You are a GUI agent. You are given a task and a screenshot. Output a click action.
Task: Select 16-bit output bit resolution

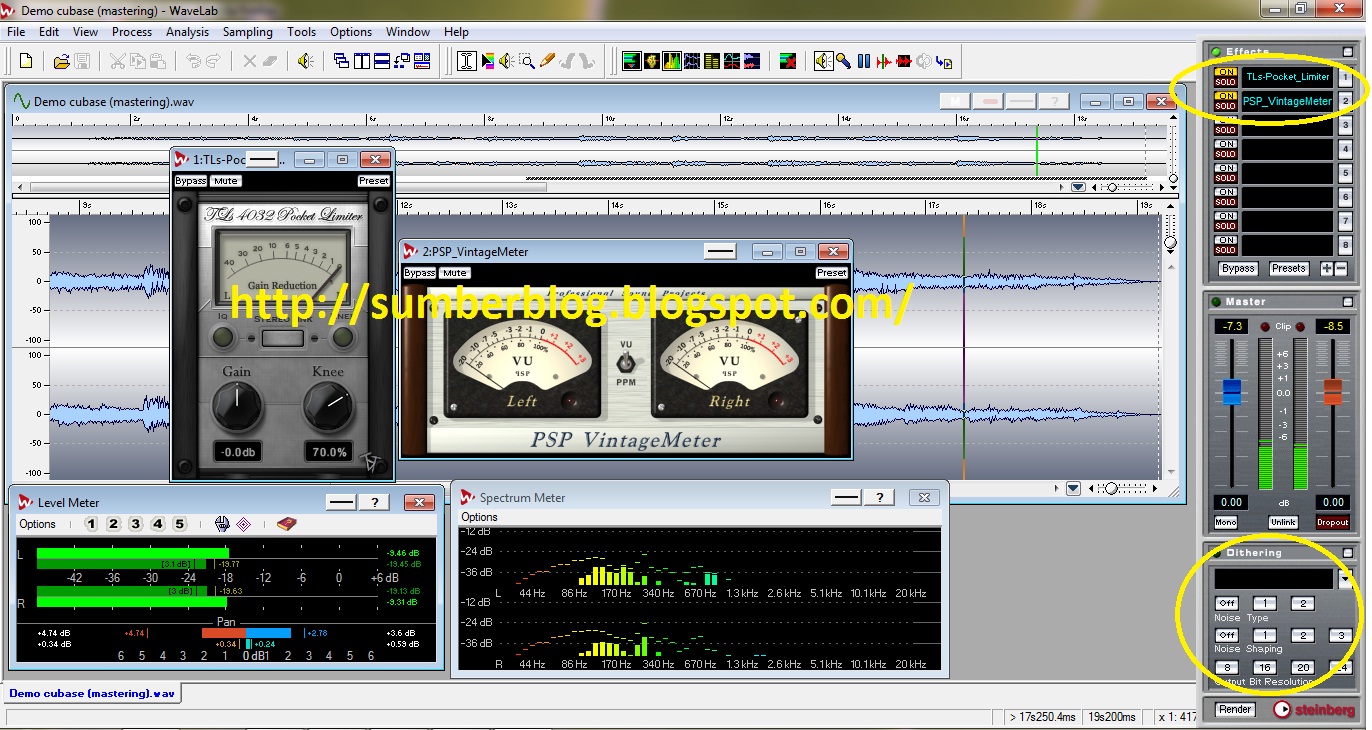click(x=1265, y=667)
